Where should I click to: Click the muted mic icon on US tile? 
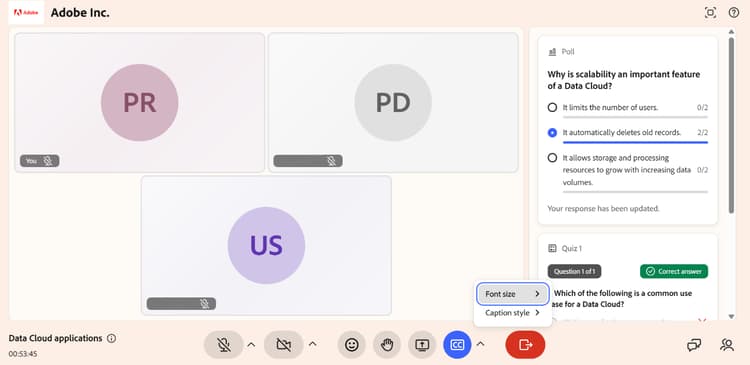click(x=205, y=304)
